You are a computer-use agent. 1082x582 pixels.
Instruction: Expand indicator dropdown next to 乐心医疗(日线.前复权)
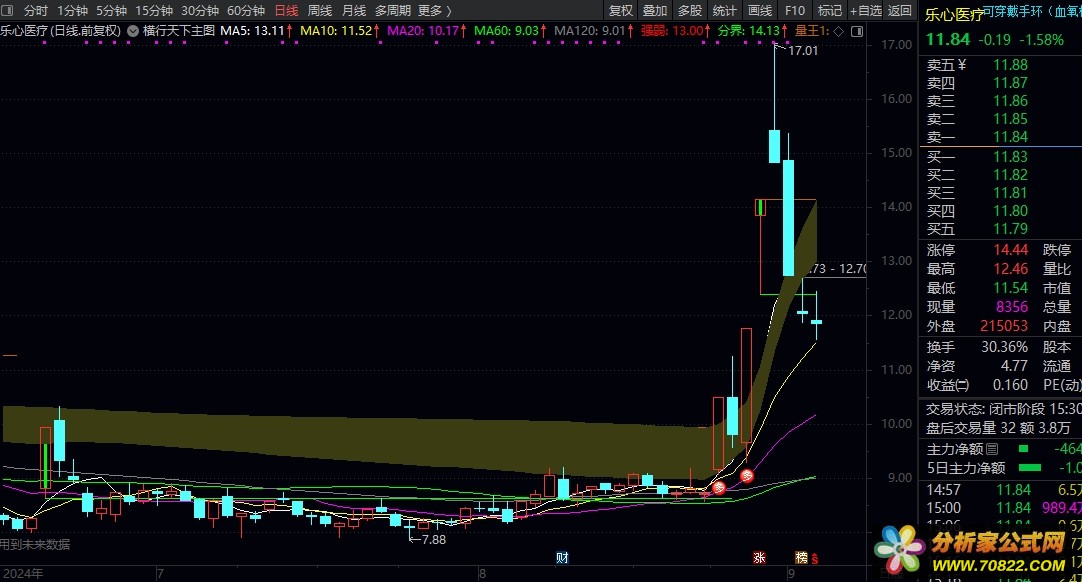point(132,31)
